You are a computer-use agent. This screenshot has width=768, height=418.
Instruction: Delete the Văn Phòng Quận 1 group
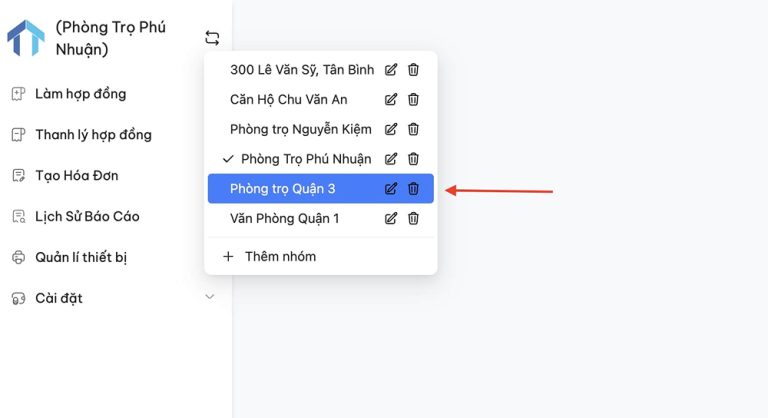click(413, 219)
